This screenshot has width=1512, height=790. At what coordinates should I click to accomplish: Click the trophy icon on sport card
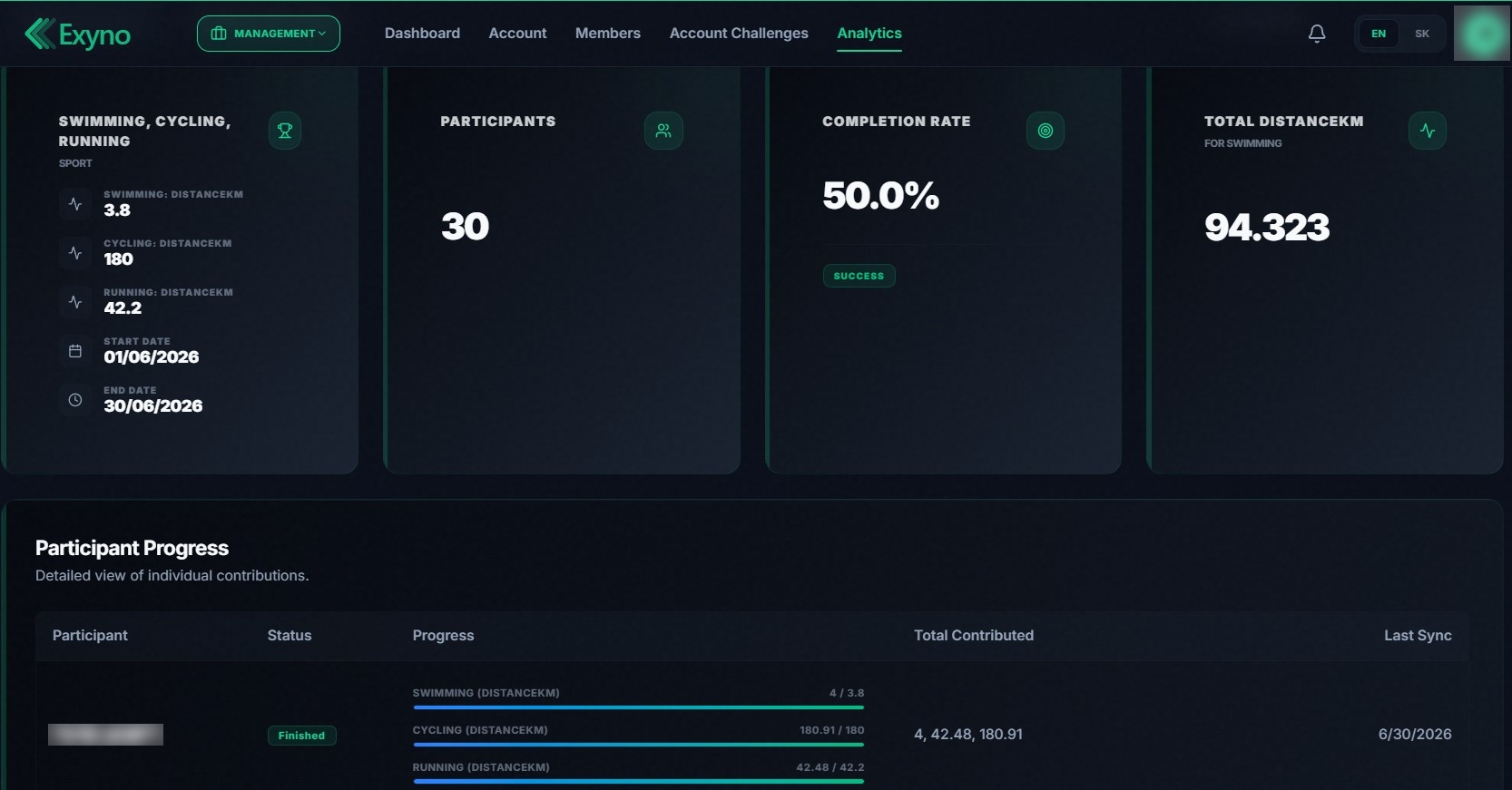coord(285,131)
